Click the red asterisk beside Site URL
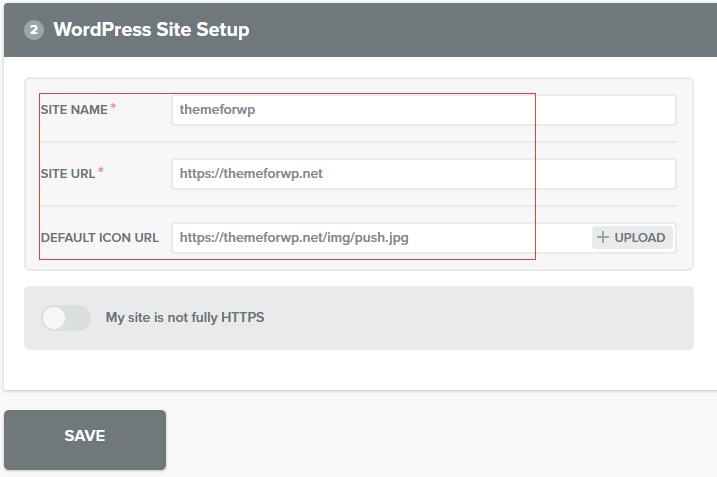The height and width of the screenshot is (477, 717). pos(100,171)
